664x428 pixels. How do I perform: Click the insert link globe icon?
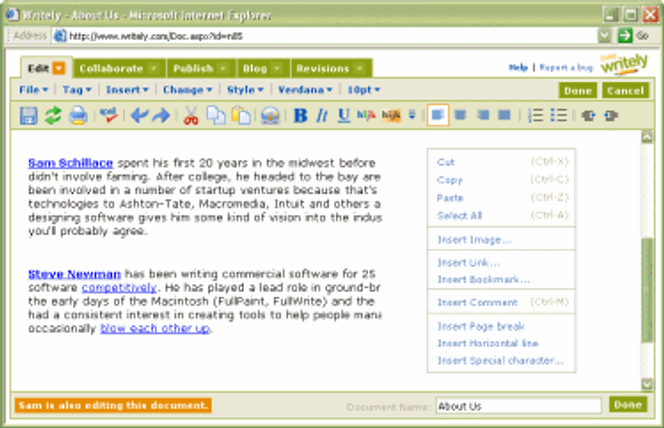[x=271, y=116]
